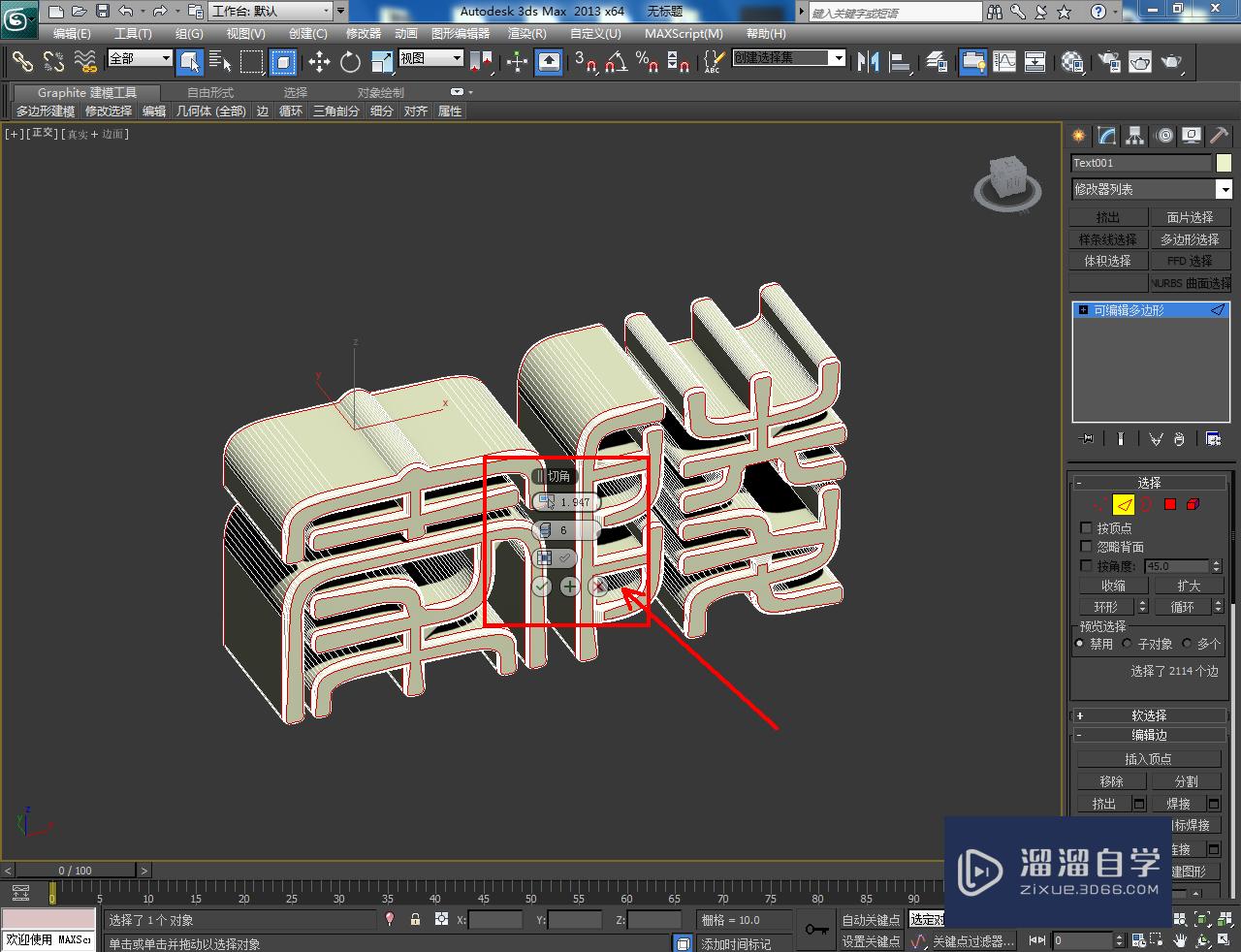Switch to the Create command panel
The width and height of the screenshot is (1241, 952).
tap(1079, 136)
